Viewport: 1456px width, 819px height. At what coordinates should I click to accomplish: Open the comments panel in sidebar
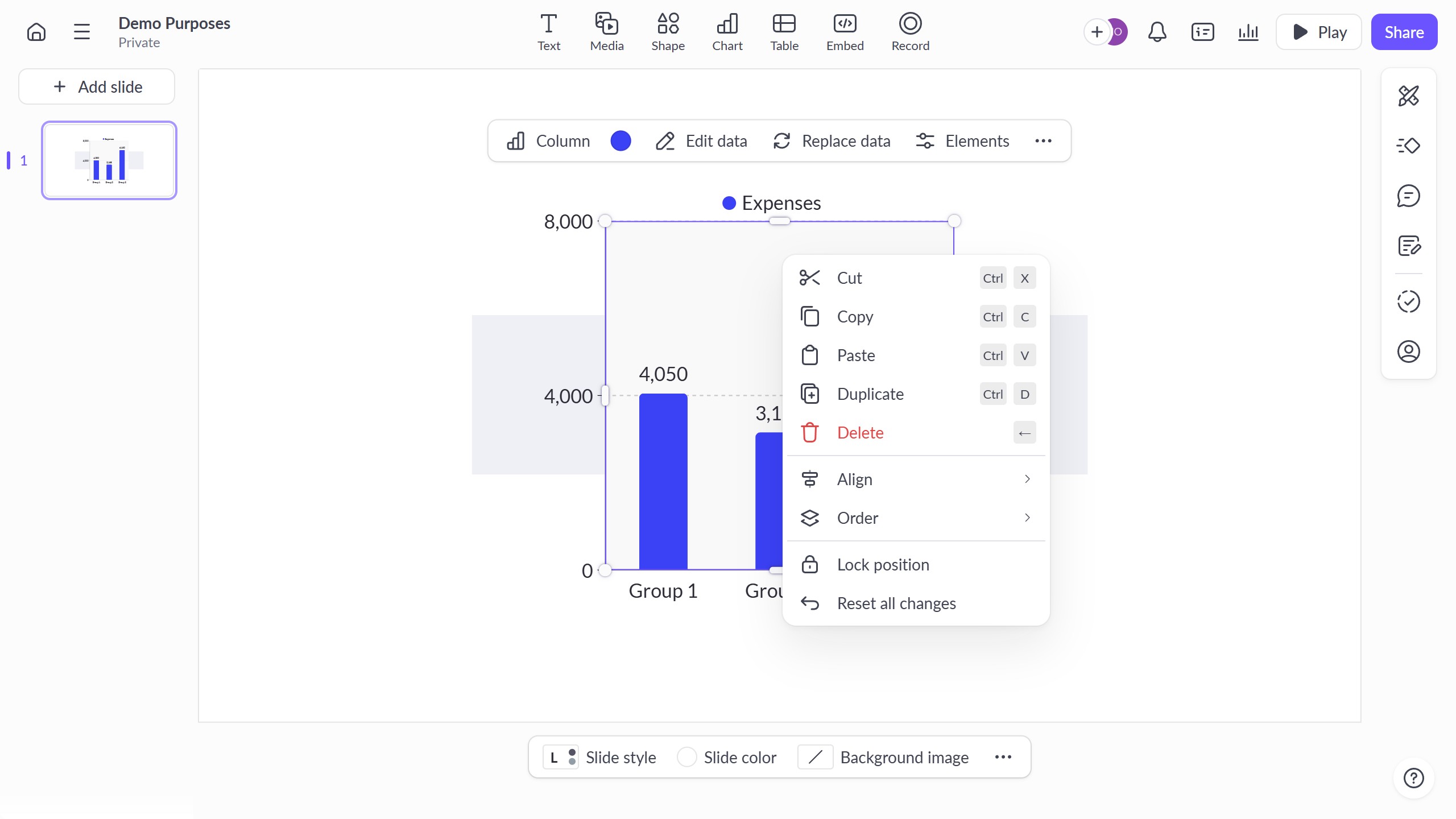(1408, 196)
